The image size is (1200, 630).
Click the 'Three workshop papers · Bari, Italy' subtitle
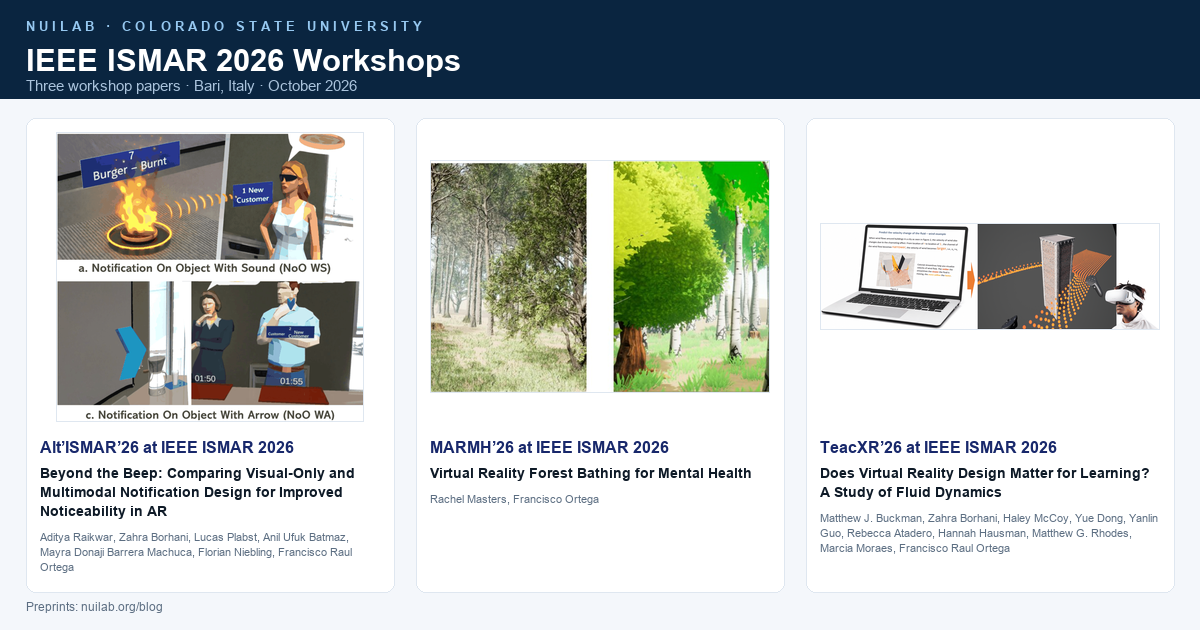(x=191, y=86)
